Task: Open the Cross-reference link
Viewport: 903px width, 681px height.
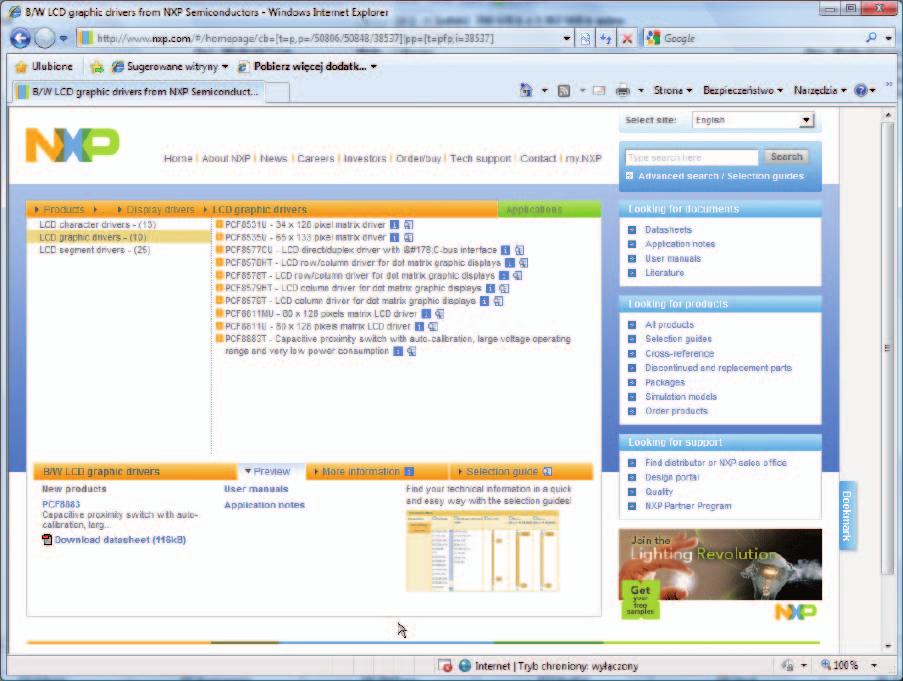Action: tap(679, 353)
